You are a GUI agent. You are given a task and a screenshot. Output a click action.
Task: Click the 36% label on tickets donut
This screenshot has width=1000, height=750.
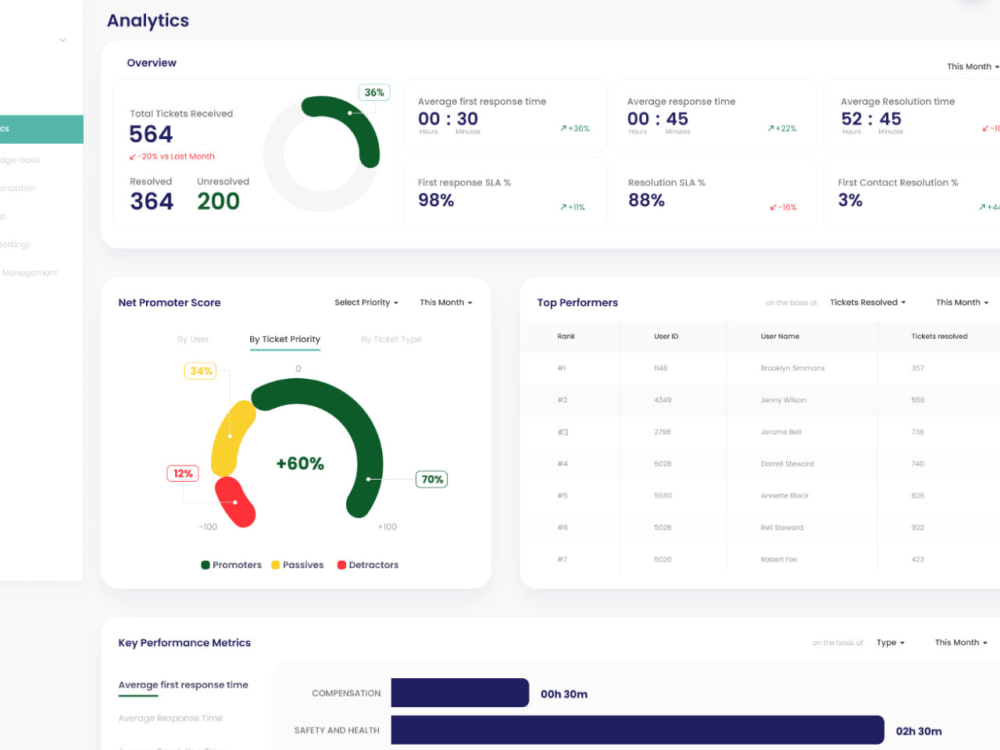[374, 92]
